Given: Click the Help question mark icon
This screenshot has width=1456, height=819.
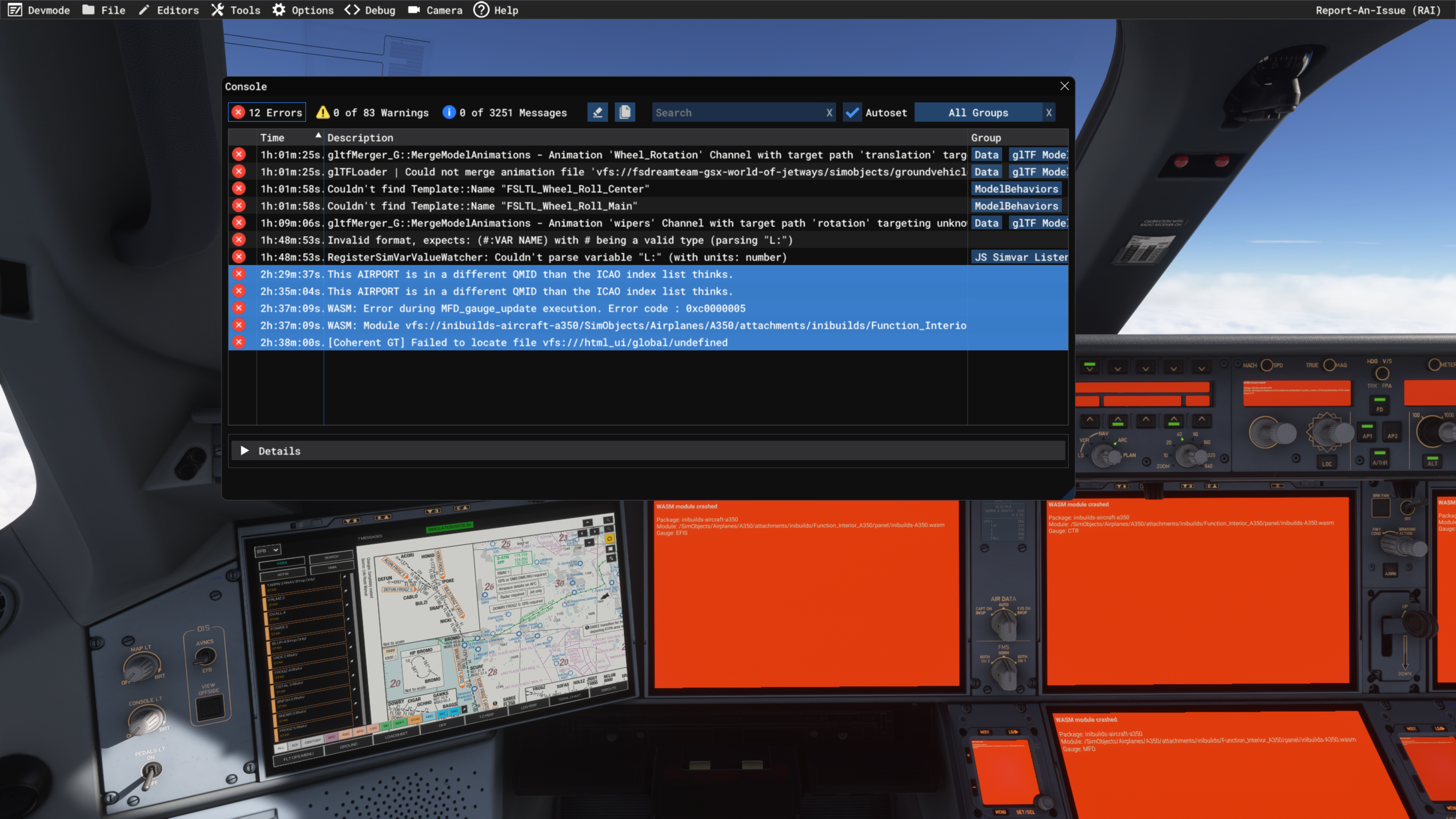Looking at the screenshot, I should [481, 9].
